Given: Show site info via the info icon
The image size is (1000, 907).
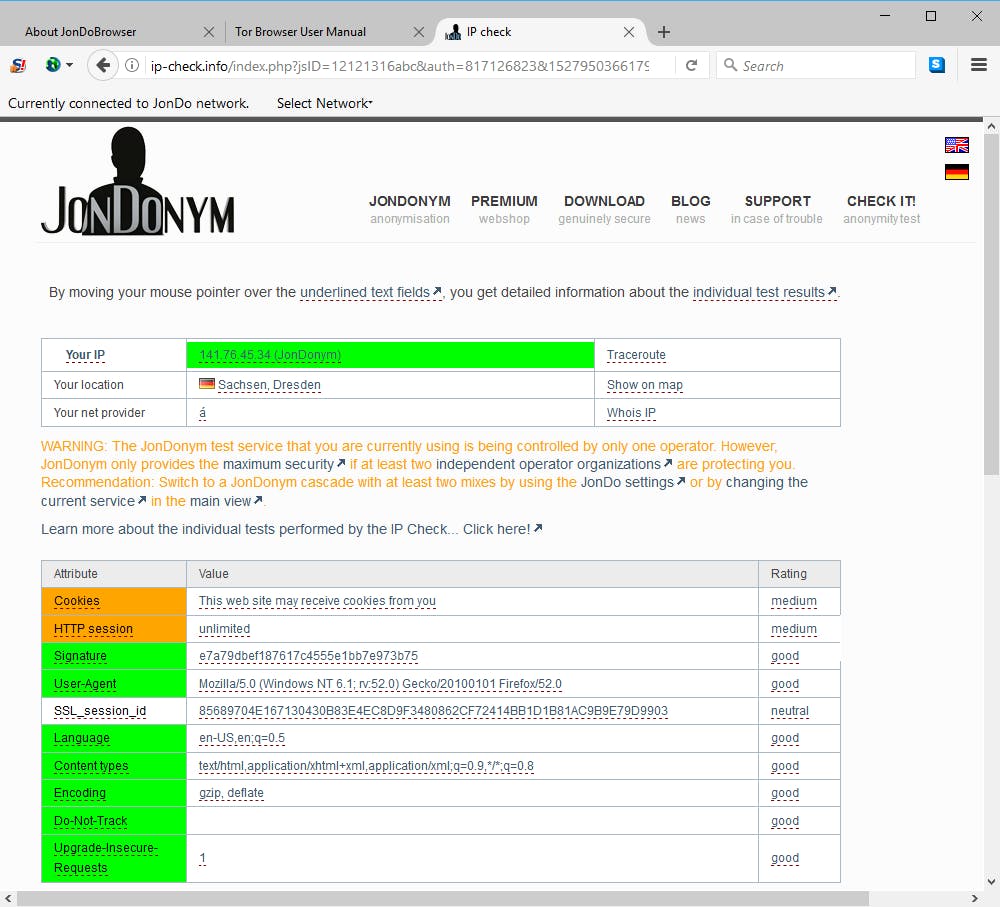Looking at the screenshot, I should (132, 65).
